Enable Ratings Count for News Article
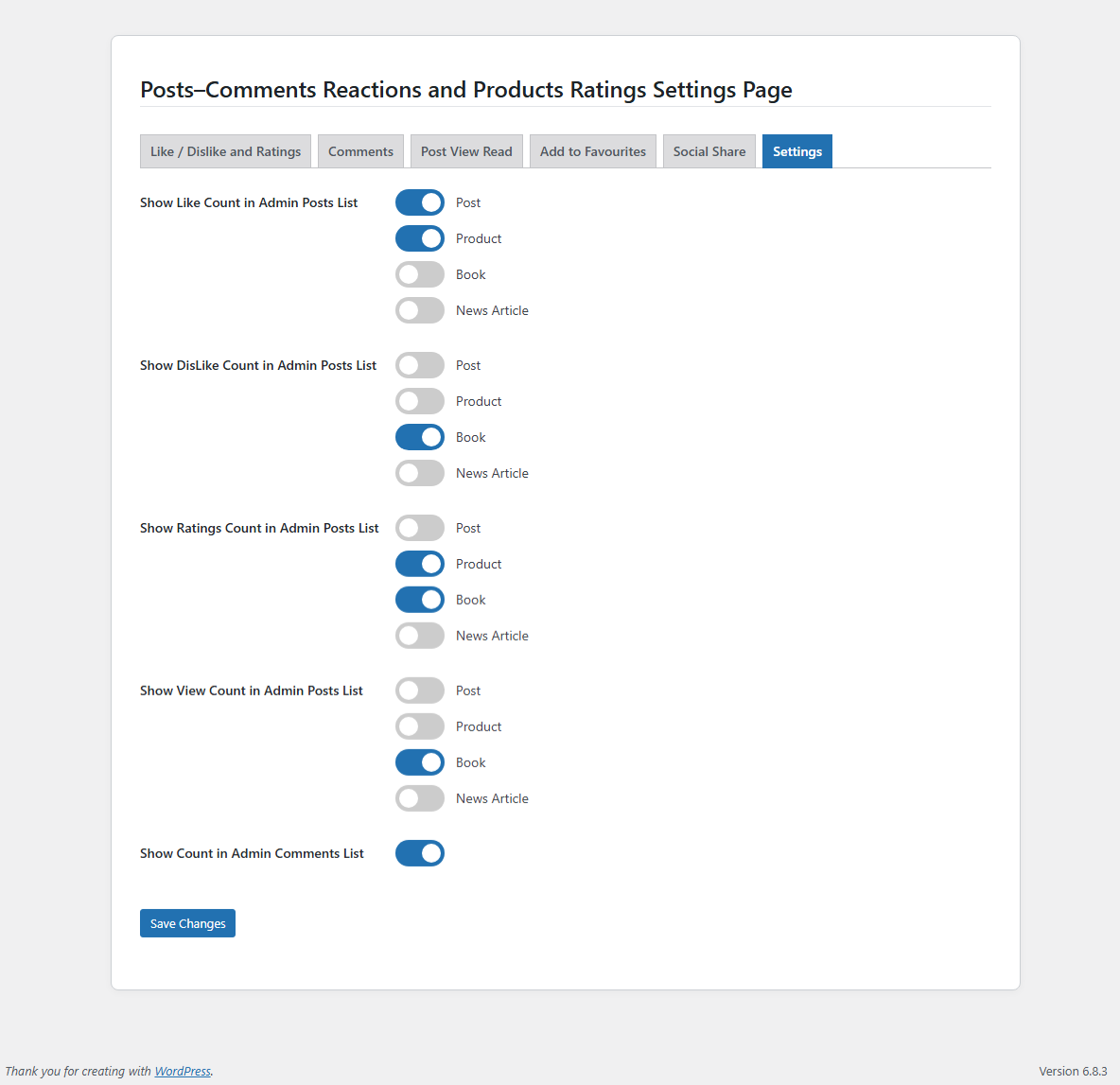The width and height of the screenshot is (1120, 1085). [419, 636]
